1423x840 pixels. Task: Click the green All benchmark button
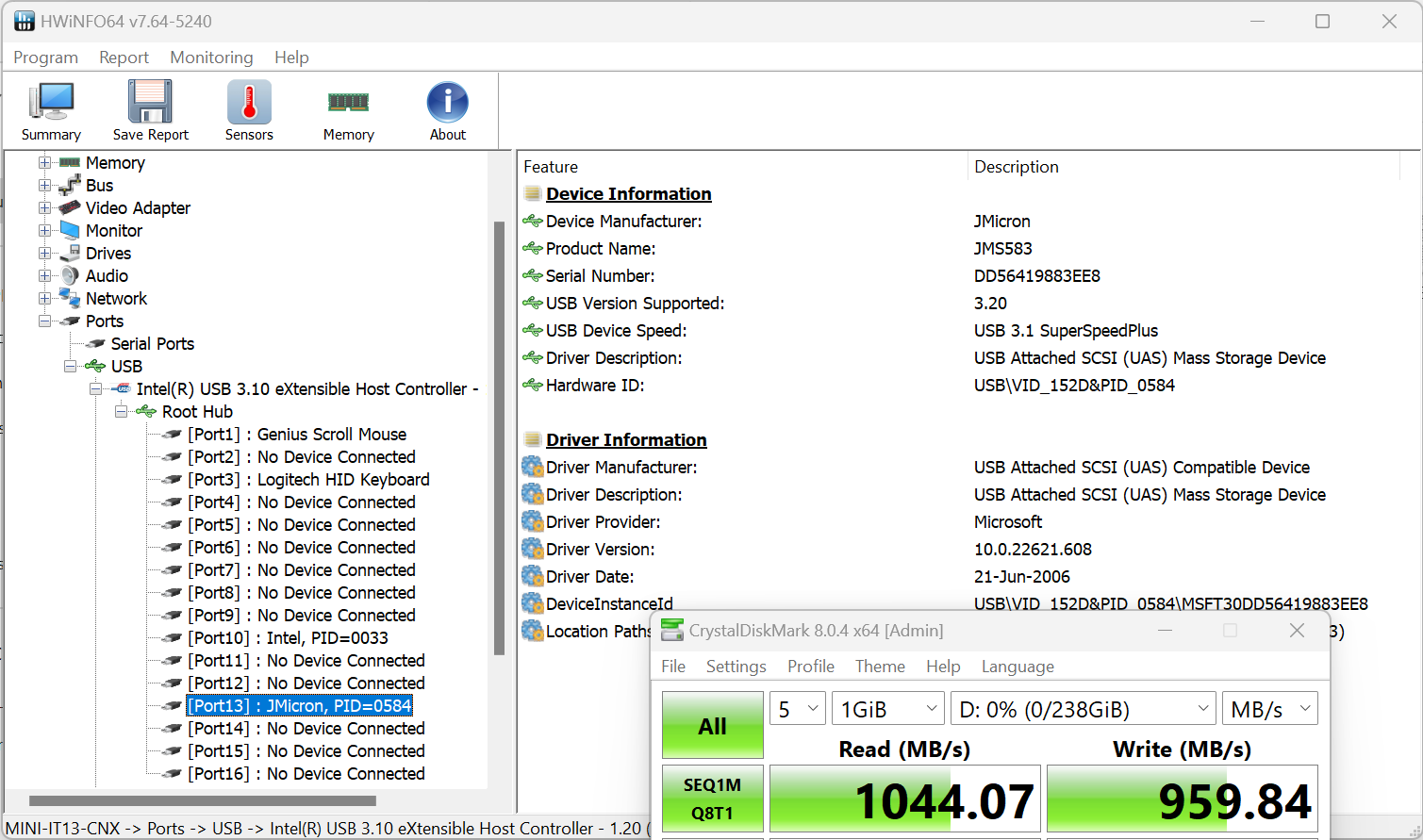coord(713,725)
